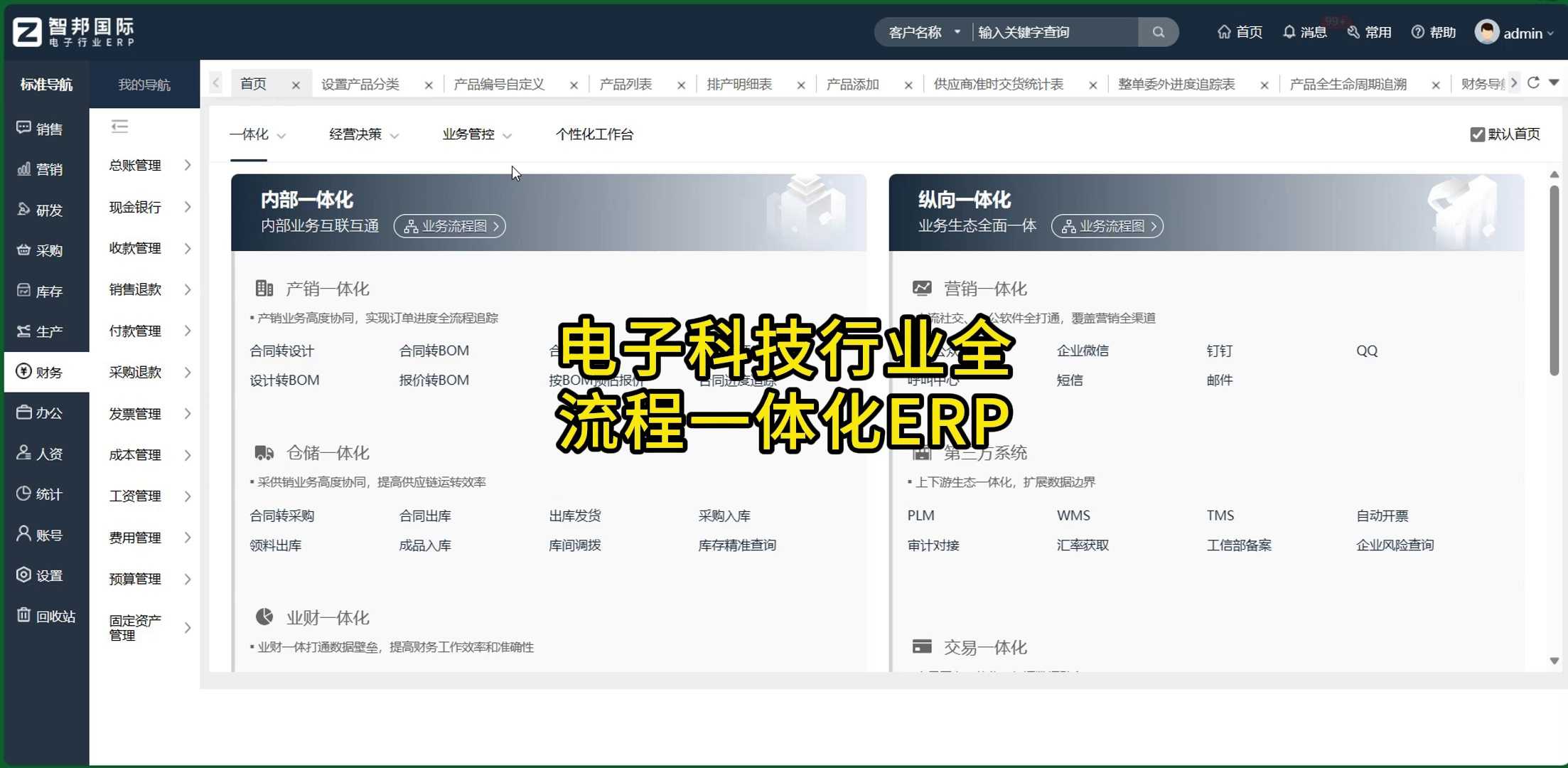Go to 首页 via the home icon

[x=1223, y=32]
